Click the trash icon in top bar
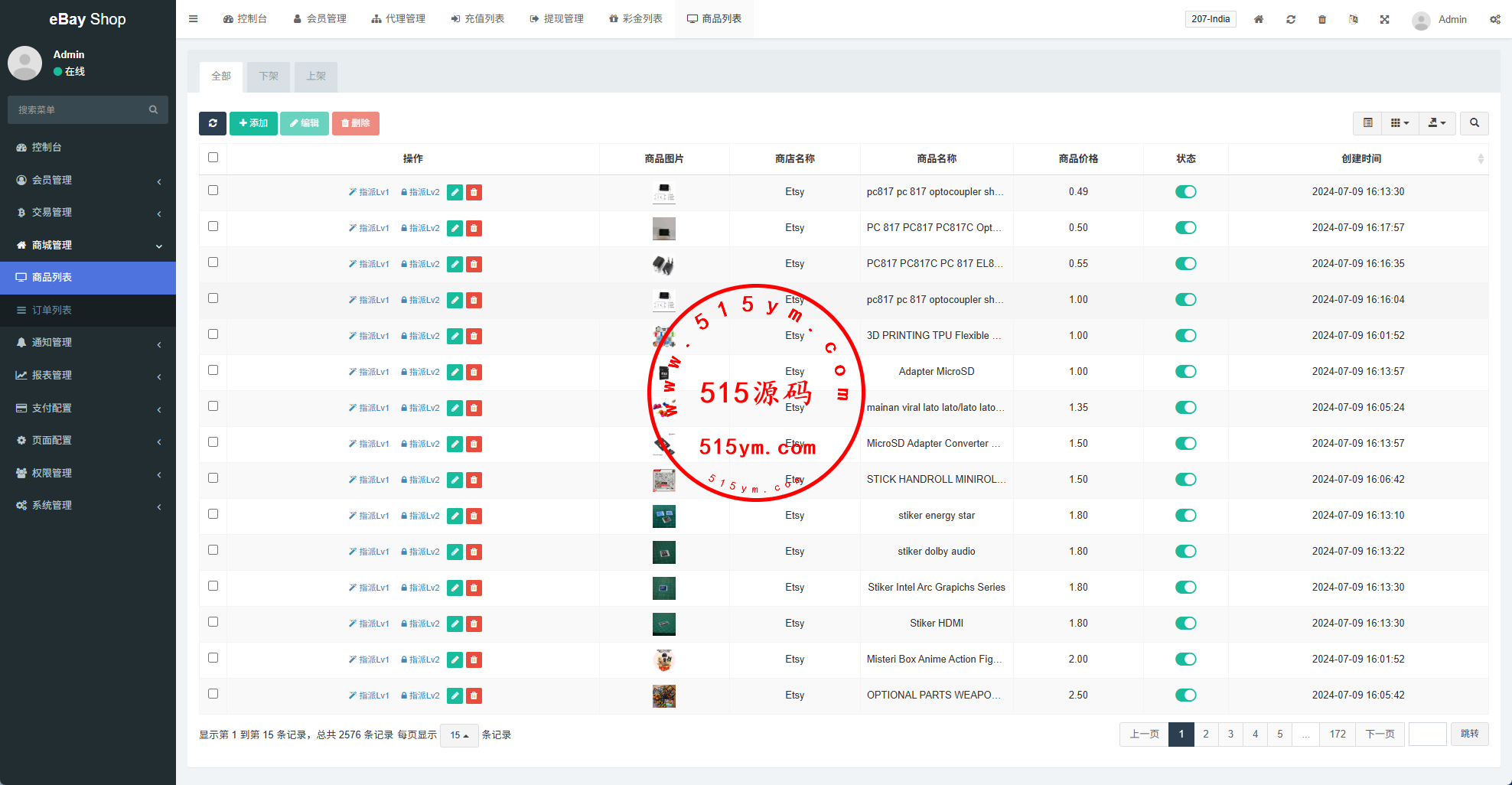1512x785 pixels. [x=1321, y=19]
